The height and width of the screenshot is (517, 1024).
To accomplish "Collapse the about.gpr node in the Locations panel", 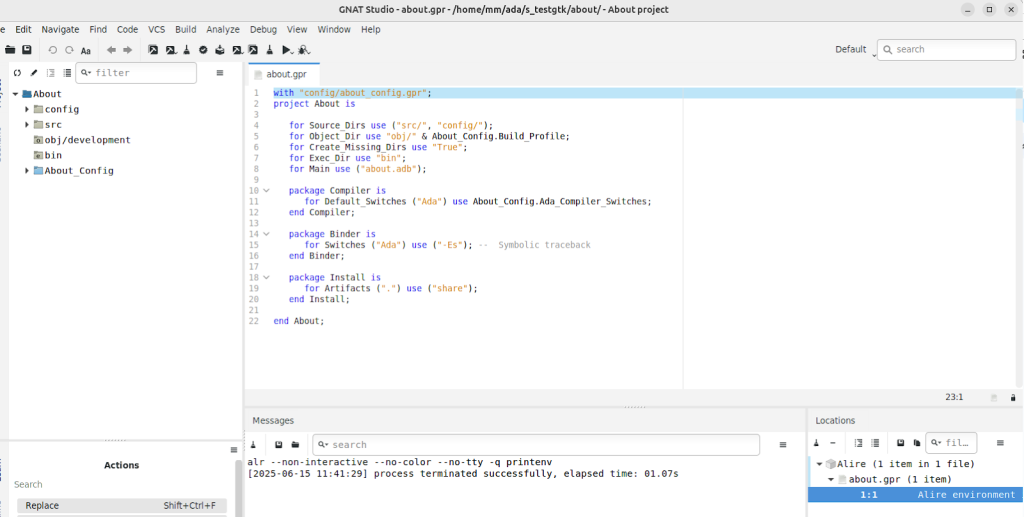I will click(831, 479).
